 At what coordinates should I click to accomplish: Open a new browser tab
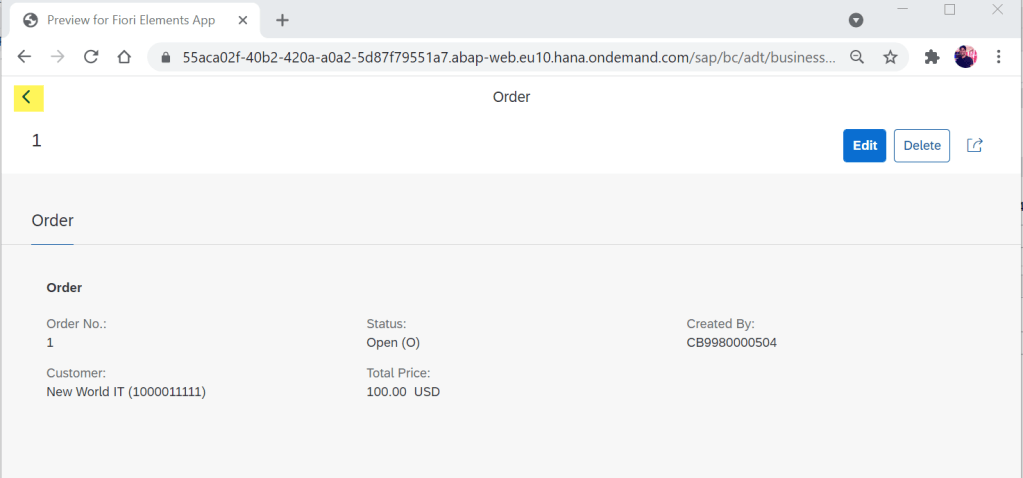282,20
